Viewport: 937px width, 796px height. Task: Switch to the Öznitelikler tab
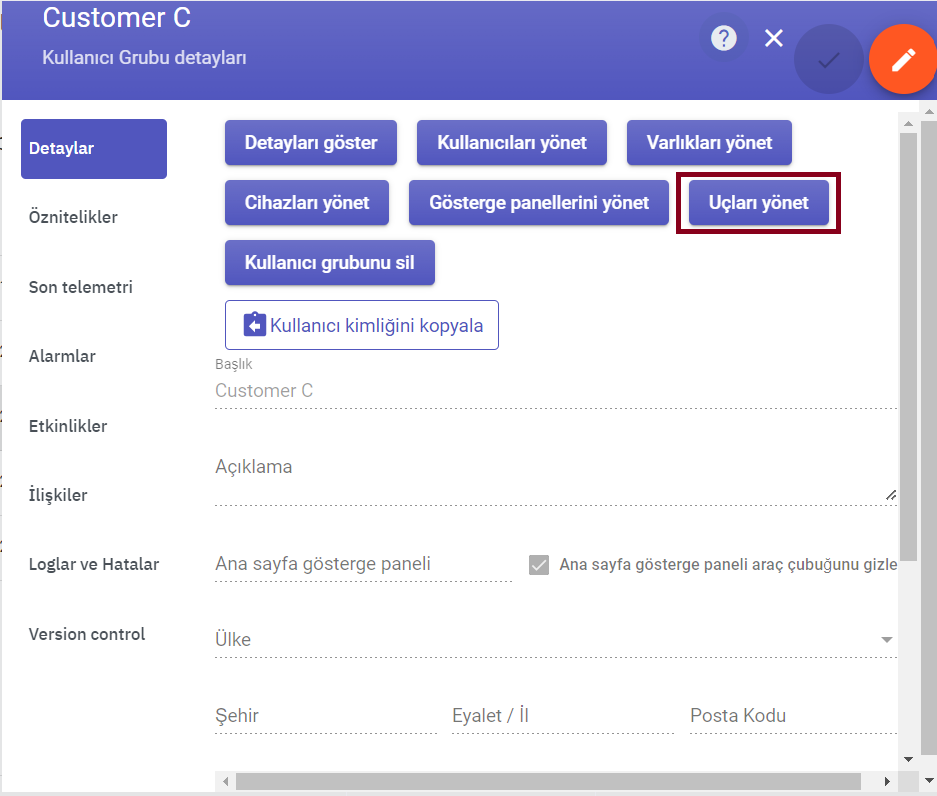(x=74, y=217)
